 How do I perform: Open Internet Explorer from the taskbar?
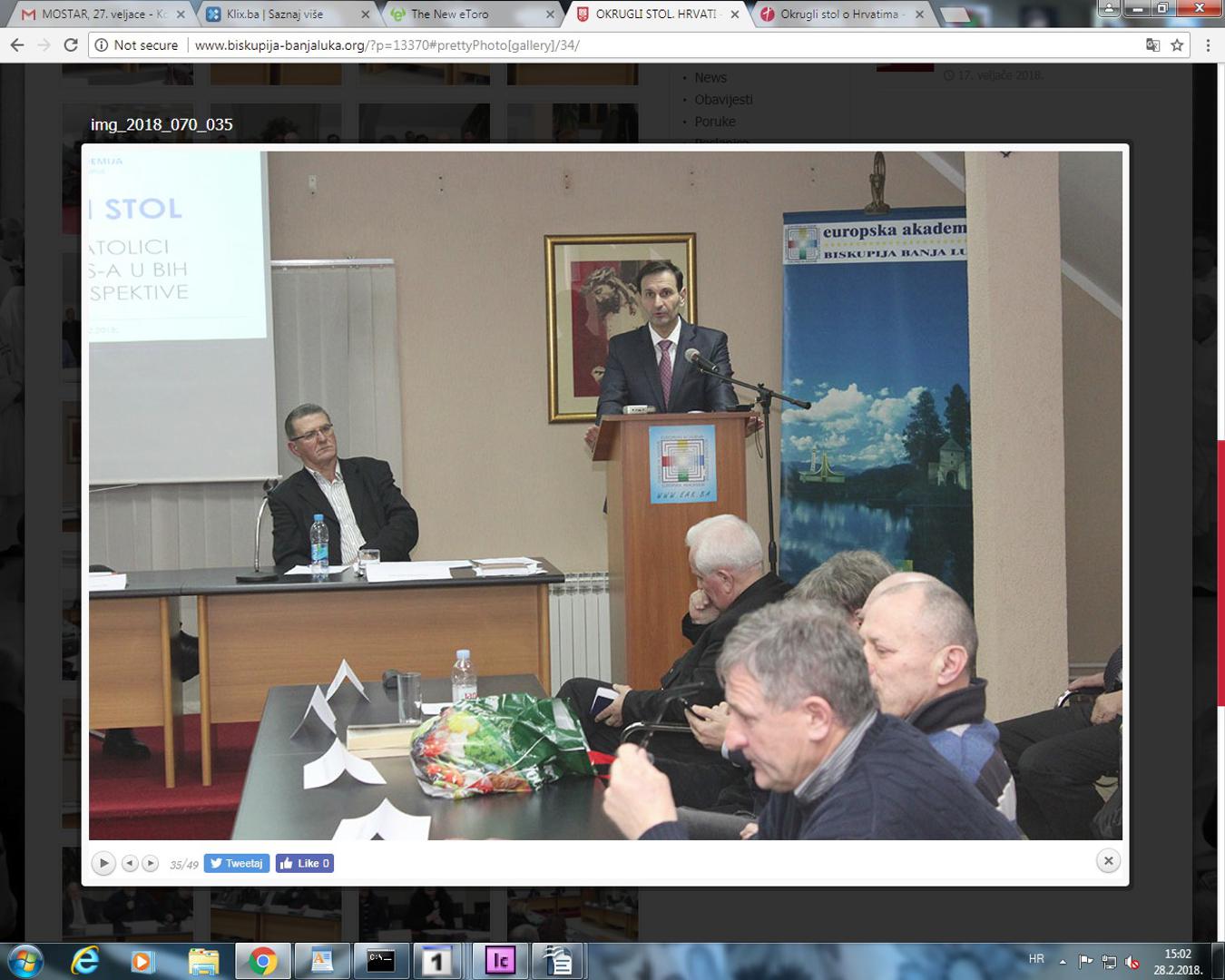(85, 960)
